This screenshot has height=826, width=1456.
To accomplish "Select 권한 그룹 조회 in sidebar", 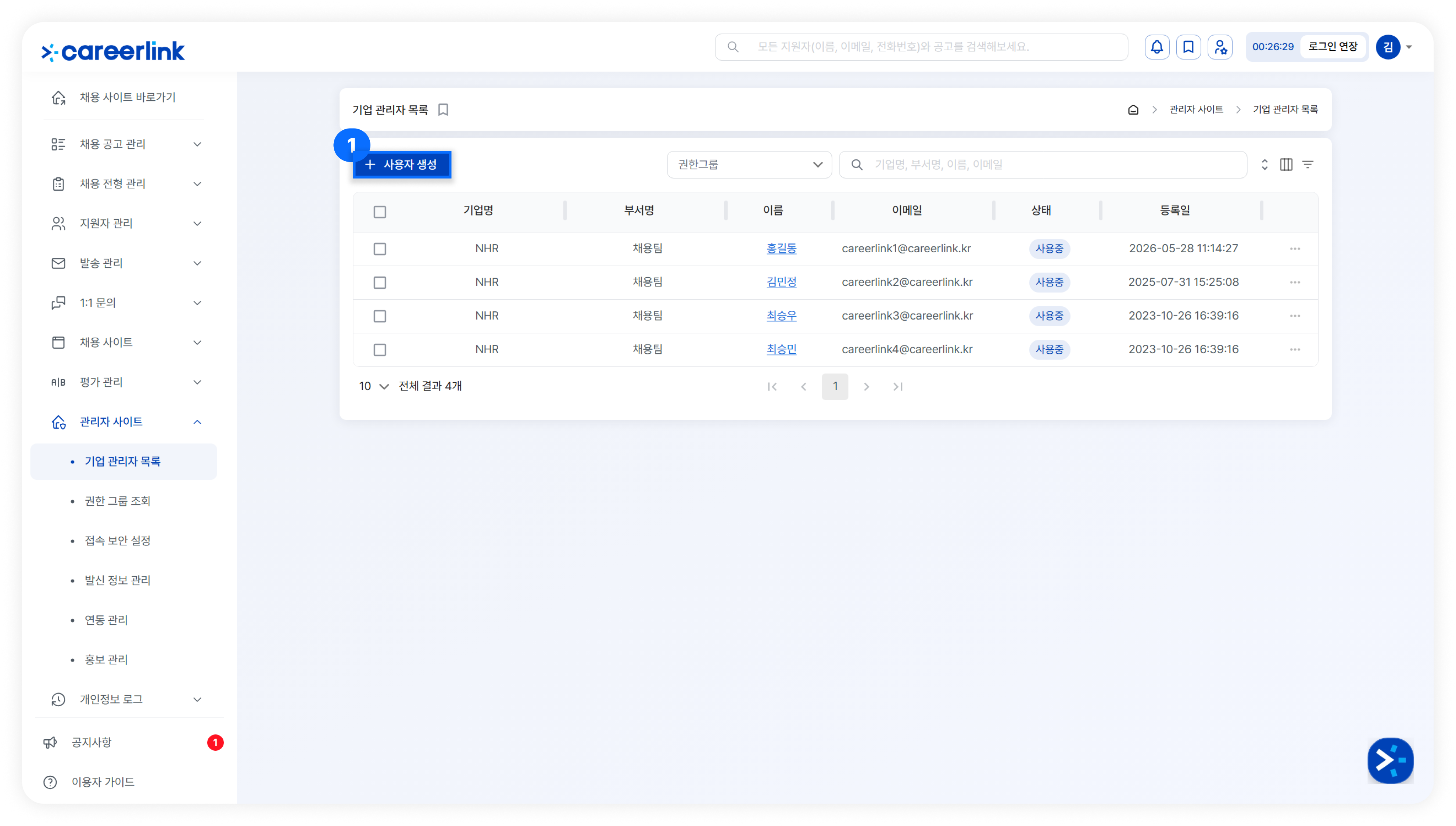I will pos(118,501).
